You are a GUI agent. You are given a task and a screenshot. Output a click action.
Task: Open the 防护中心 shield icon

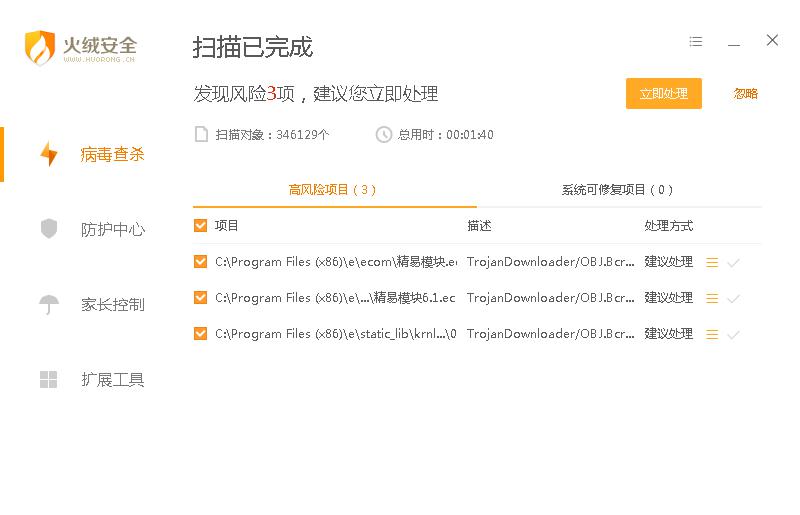pos(49,229)
